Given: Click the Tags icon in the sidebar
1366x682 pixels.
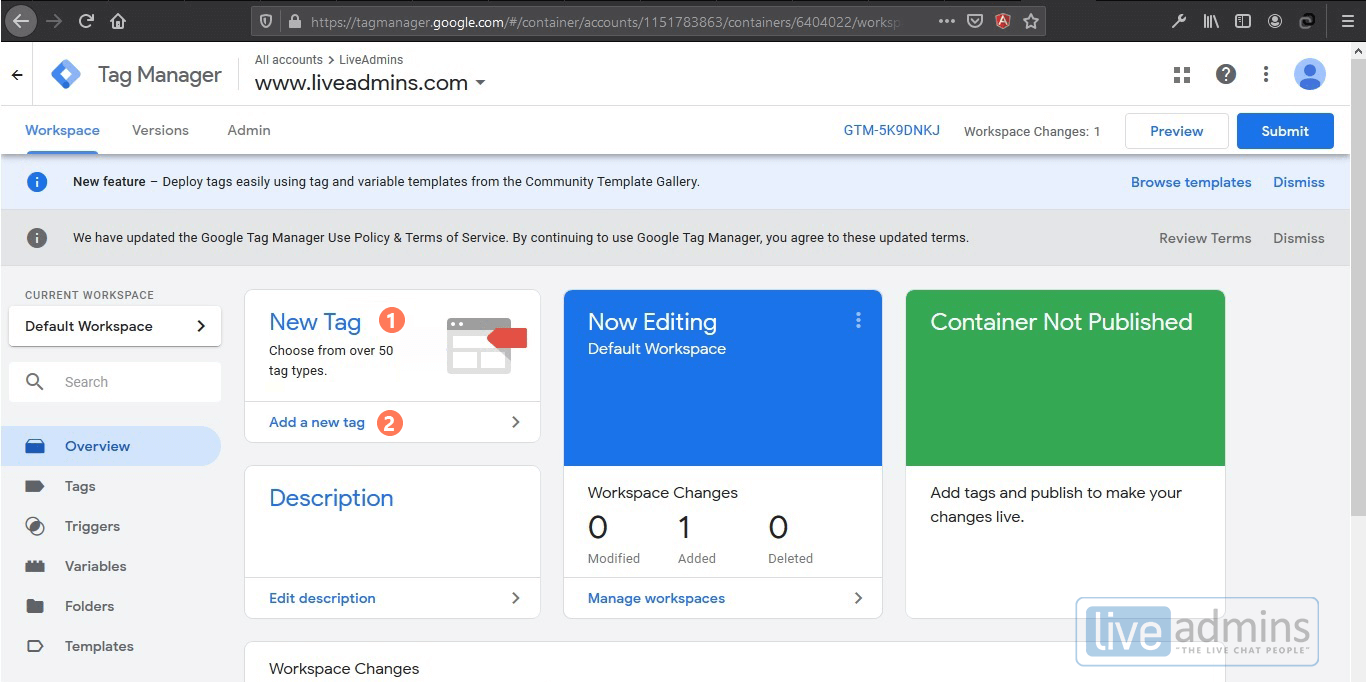Looking at the screenshot, I should pos(35,486).
